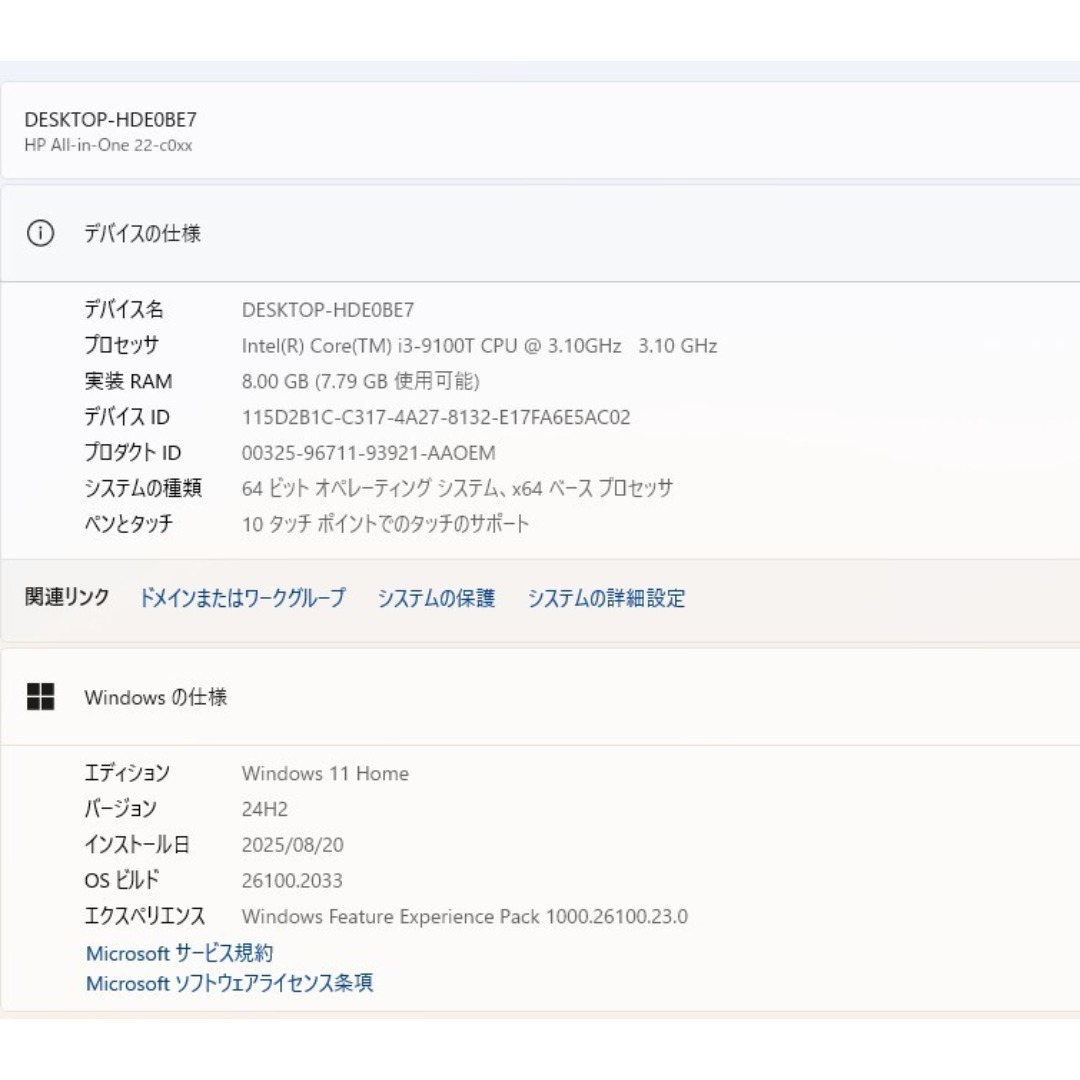The width and height of the screenshot is (1080, 1080).
Task: Click the デバイス ID label
Action: (x=127, y=417)
